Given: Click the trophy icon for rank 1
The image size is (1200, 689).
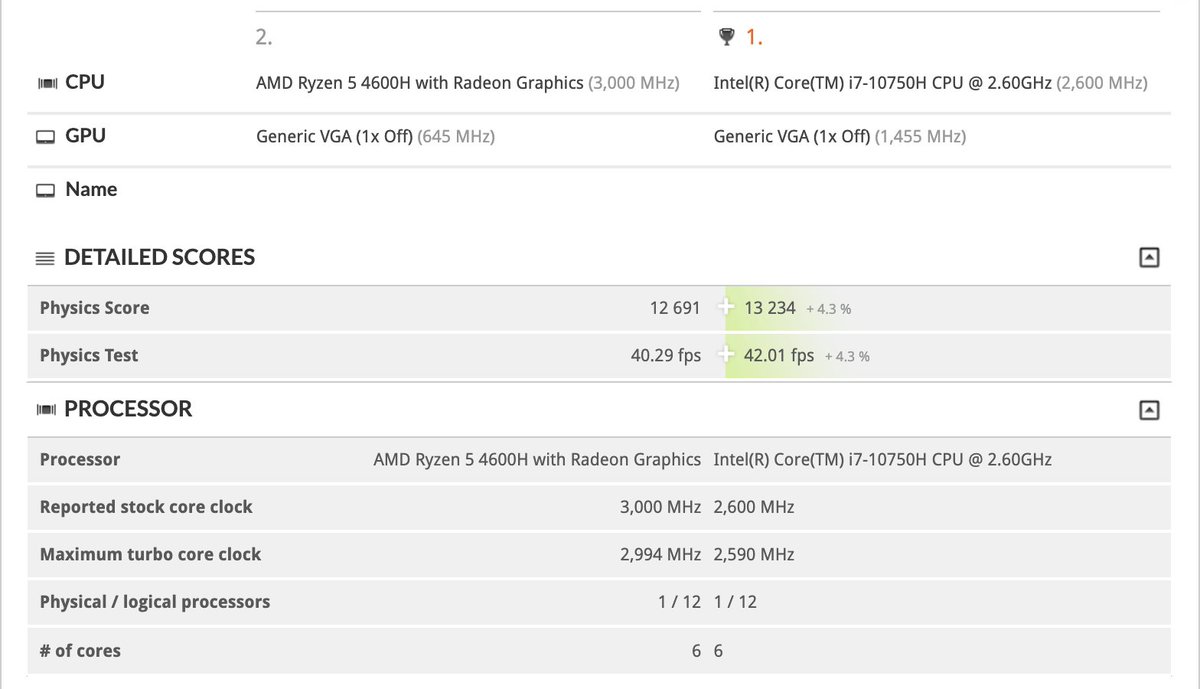Looking at the screenshot, I should tap(726, 37).
